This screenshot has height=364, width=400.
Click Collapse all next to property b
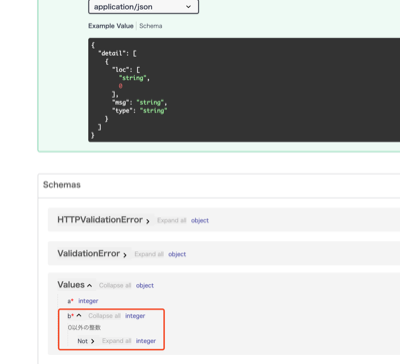104,316
